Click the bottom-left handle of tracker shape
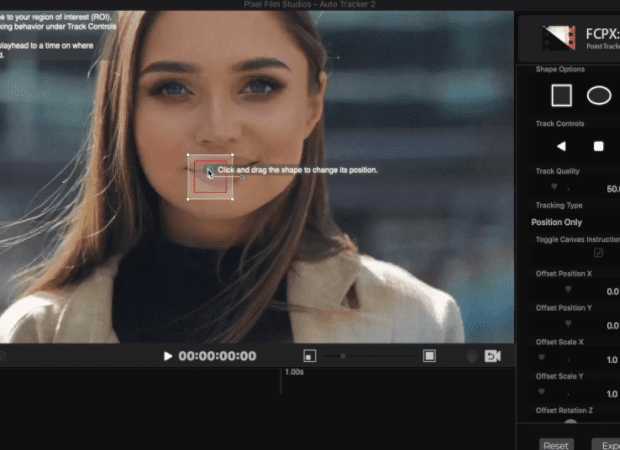The image size is (620, 450). pos(188,199)
